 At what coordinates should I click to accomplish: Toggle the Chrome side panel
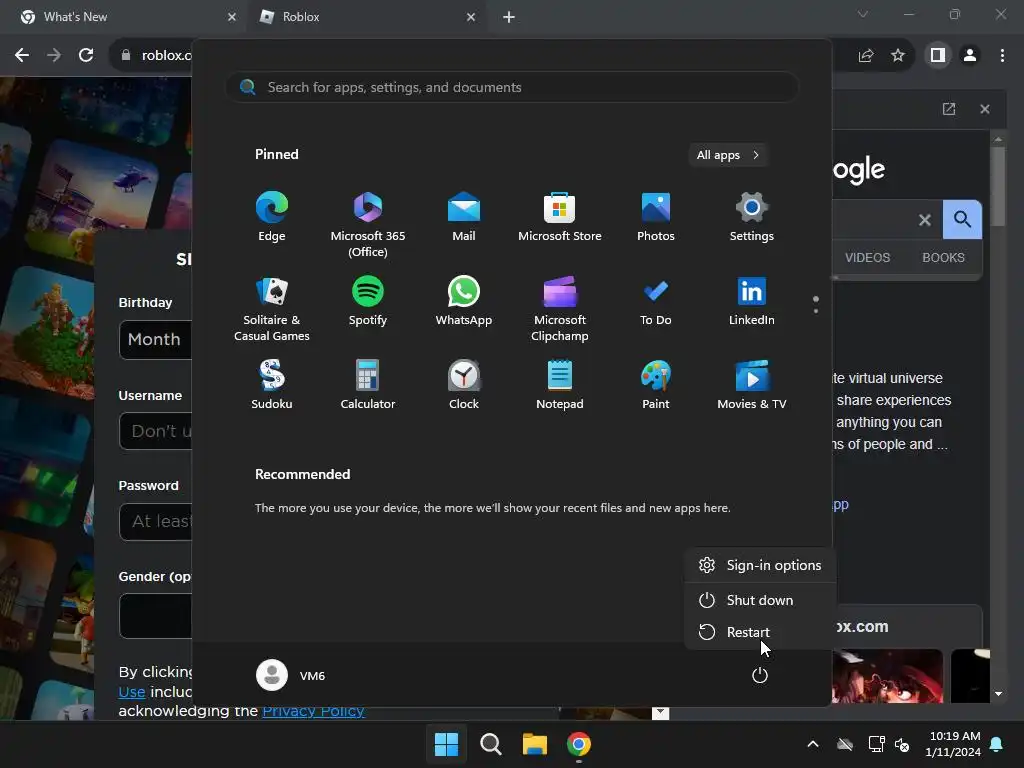coord(938,56)
